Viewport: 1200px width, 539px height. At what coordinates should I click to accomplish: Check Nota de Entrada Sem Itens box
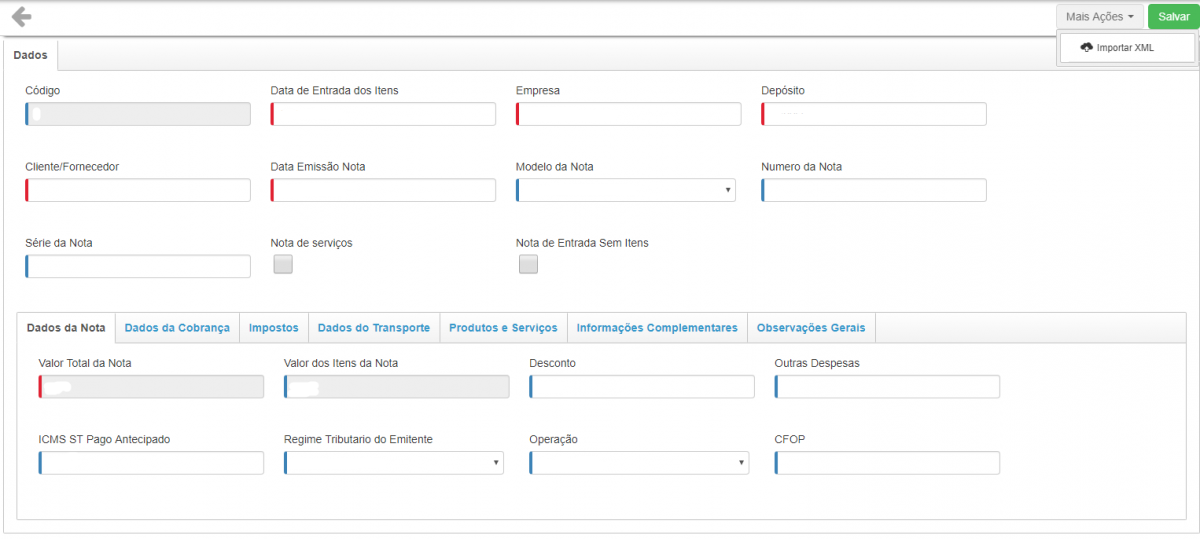pos(528,265)
